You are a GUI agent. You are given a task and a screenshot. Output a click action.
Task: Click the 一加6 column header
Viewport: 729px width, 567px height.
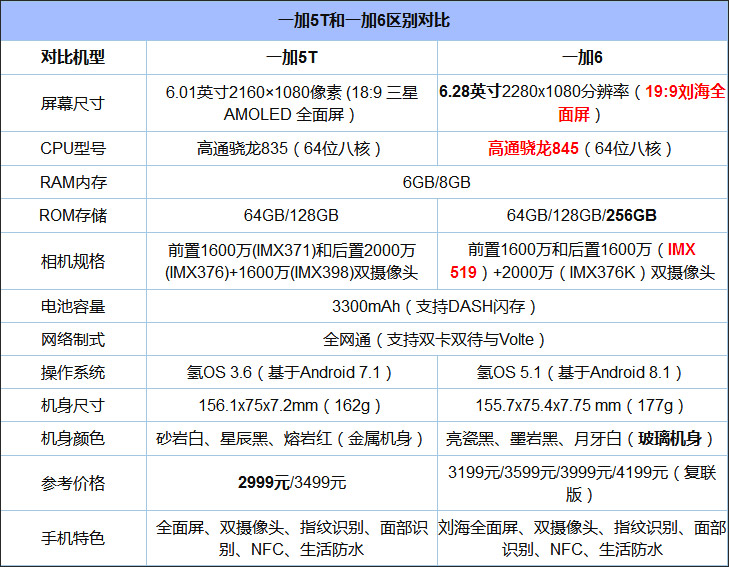click(583, 58)
